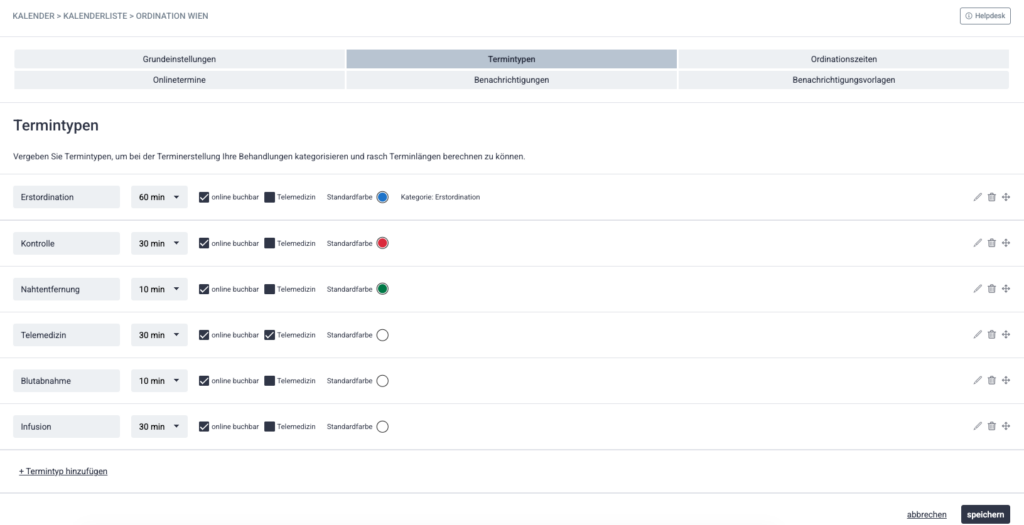Click the trash icon for Blutabnahme
The image size is (1024, 525).
point(991,381)
